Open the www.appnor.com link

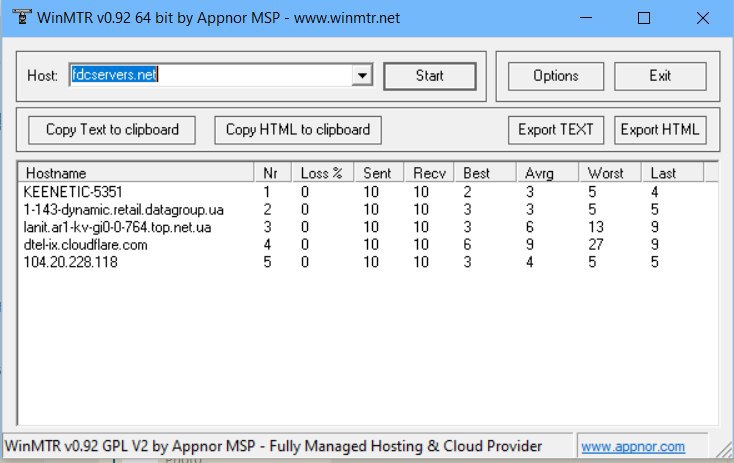[x=633, y=447]
